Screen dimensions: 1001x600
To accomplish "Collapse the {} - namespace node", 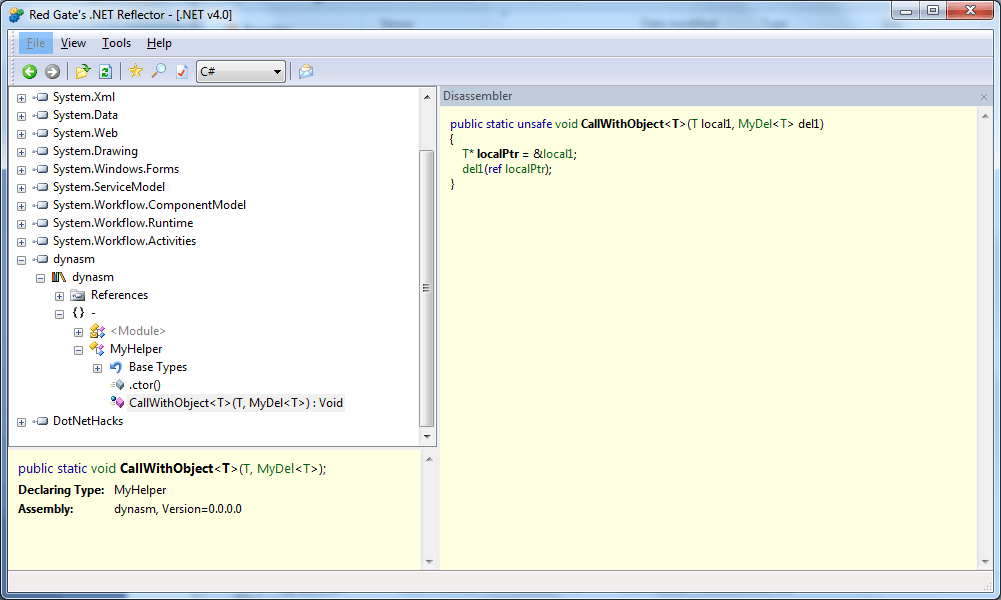I will coord(59,313).
